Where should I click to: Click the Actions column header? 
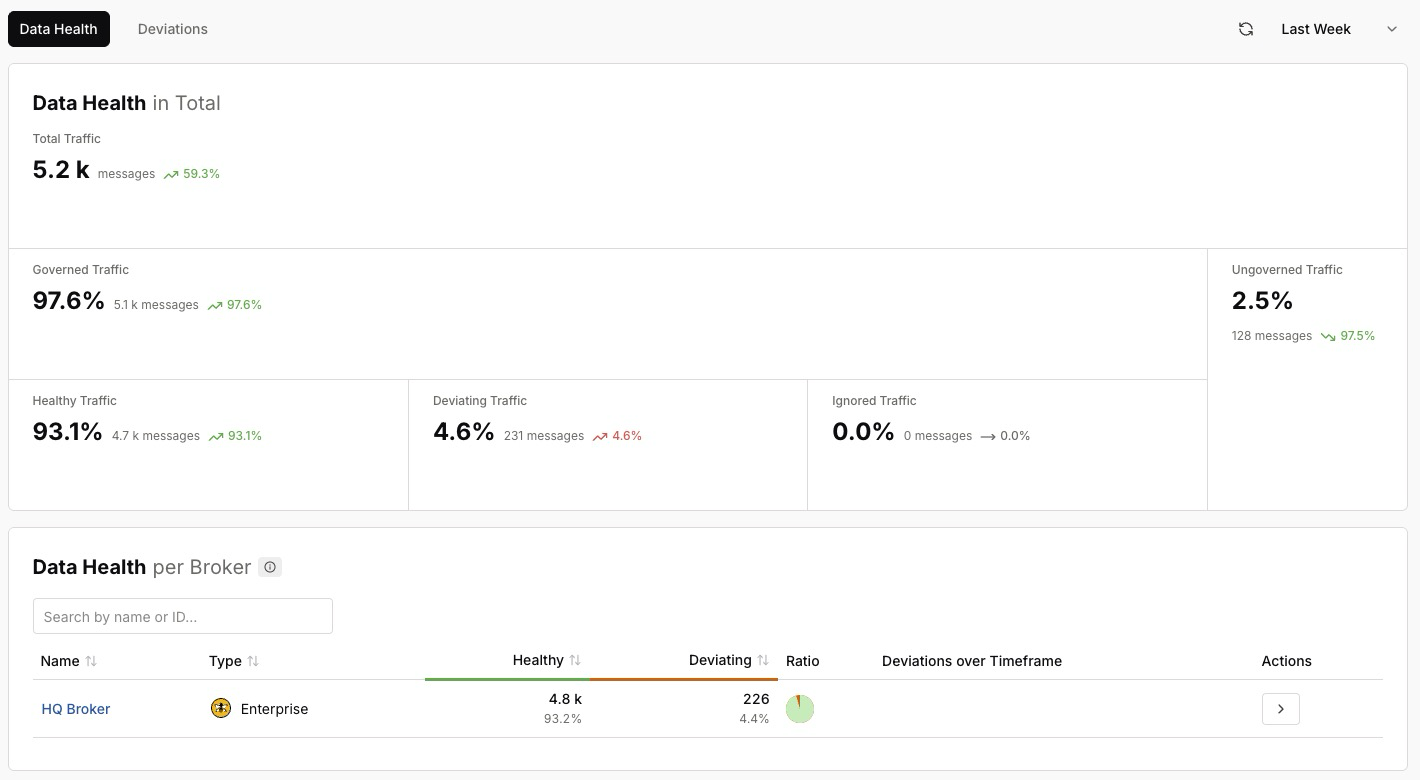(x=1287, y=661)
